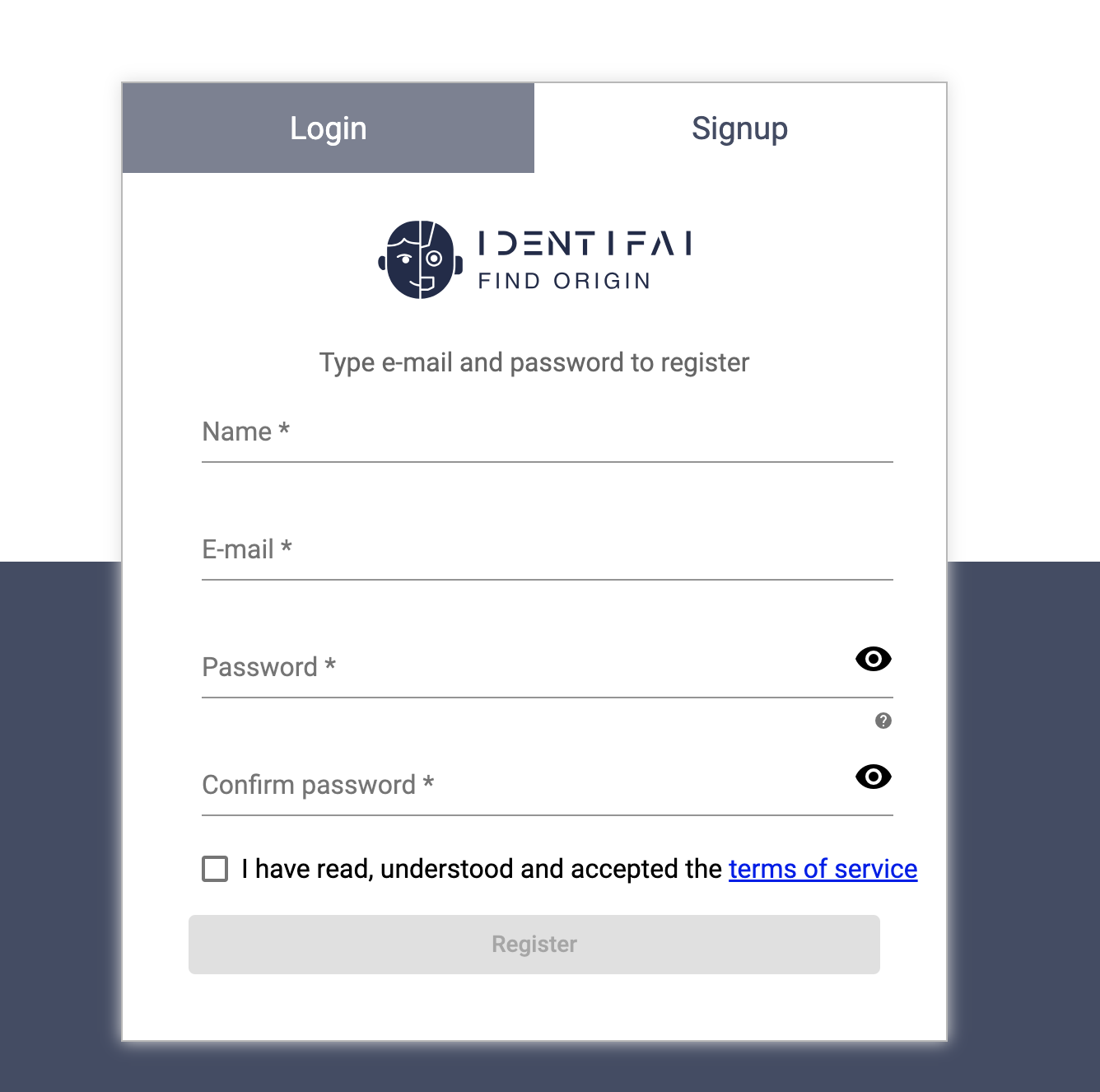Screen dimensions: 1100x1092
Task: Click the Register button
Action: click(534, 944)
